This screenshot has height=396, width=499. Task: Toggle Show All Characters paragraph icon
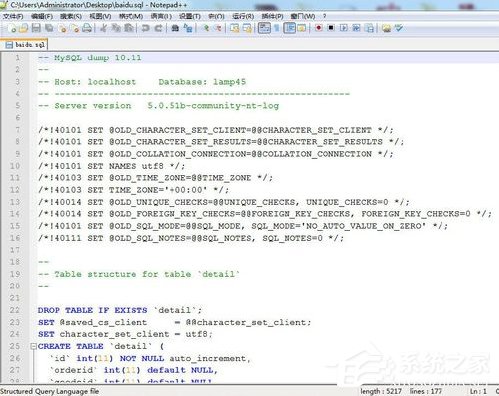tap(277, 28)
